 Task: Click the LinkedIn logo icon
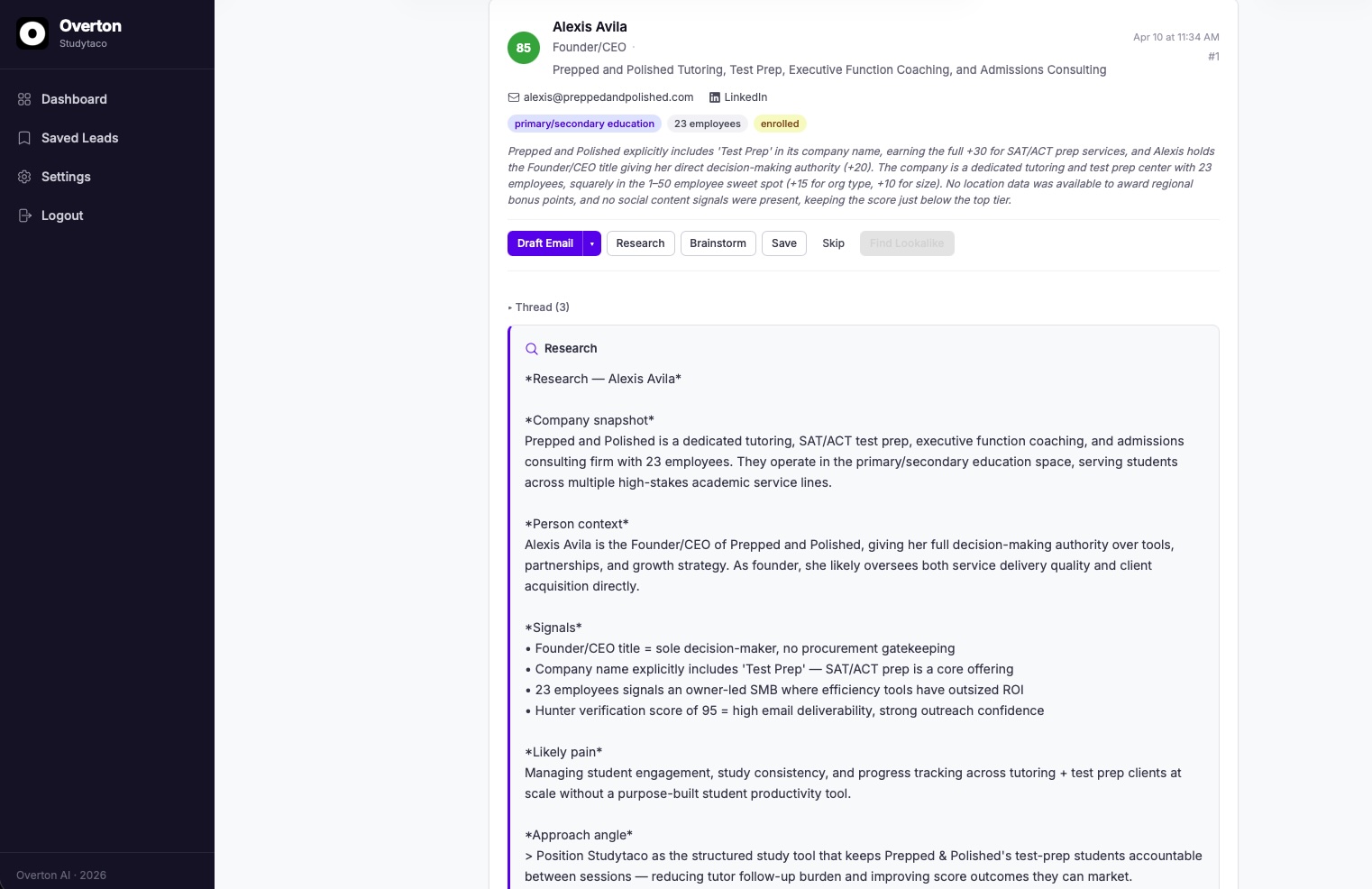point(715,97)
